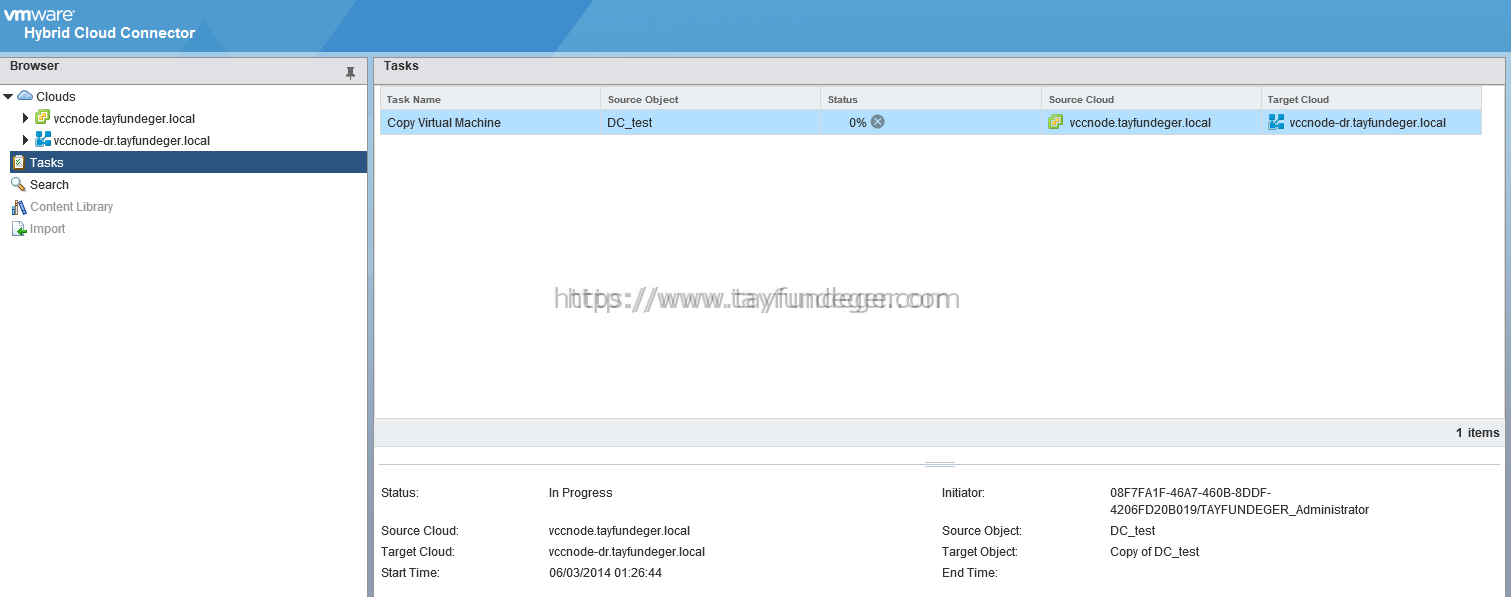The width and height of the screenshot is (1511, 597).
Task: Click the Copy of DC_test target object
Action: (x=1154, y=552)
